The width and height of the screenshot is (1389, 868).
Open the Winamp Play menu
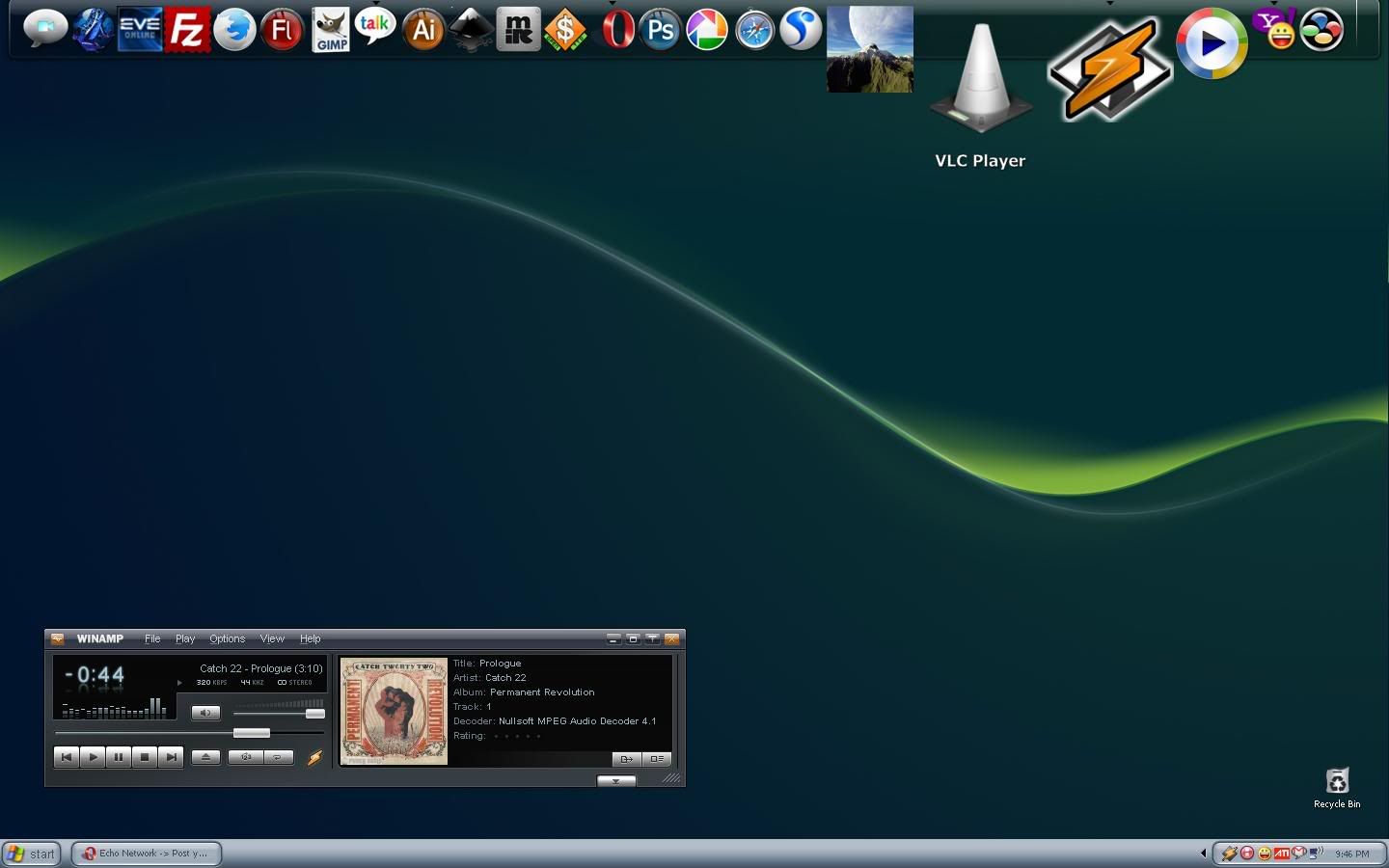185,638
